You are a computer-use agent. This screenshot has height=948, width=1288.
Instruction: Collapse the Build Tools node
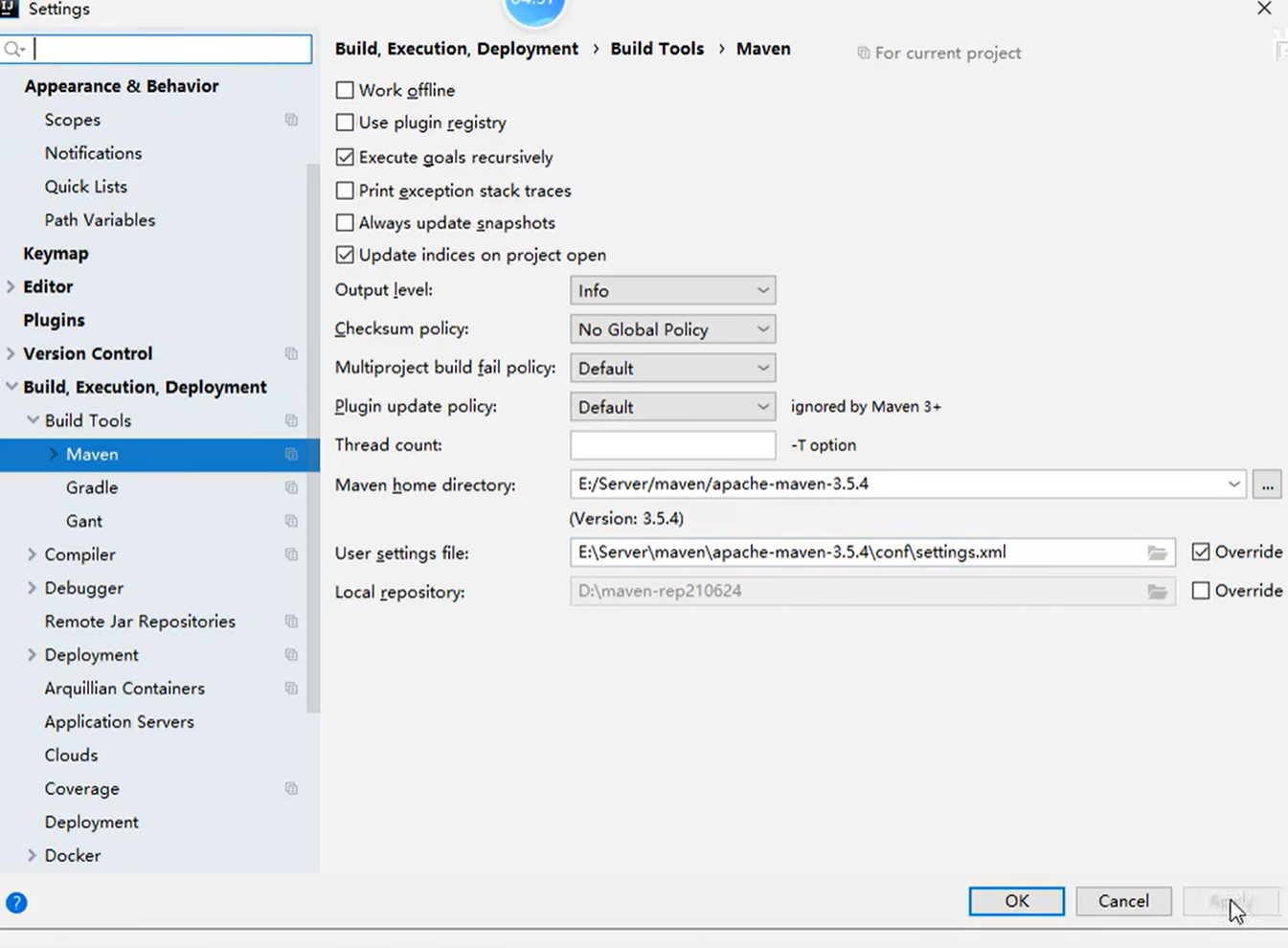[x=33, y=420]
